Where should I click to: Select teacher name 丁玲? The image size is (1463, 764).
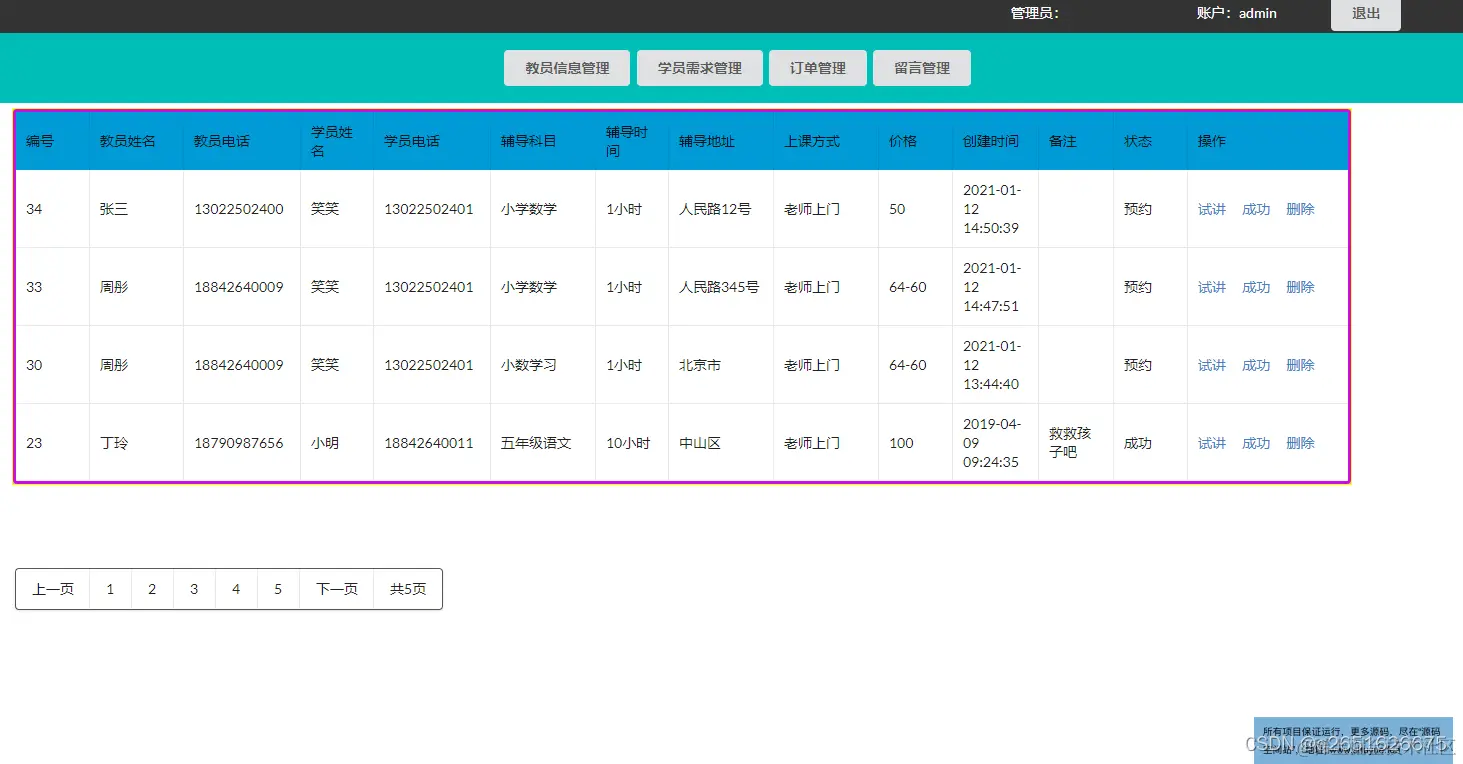tap(114, 443)
